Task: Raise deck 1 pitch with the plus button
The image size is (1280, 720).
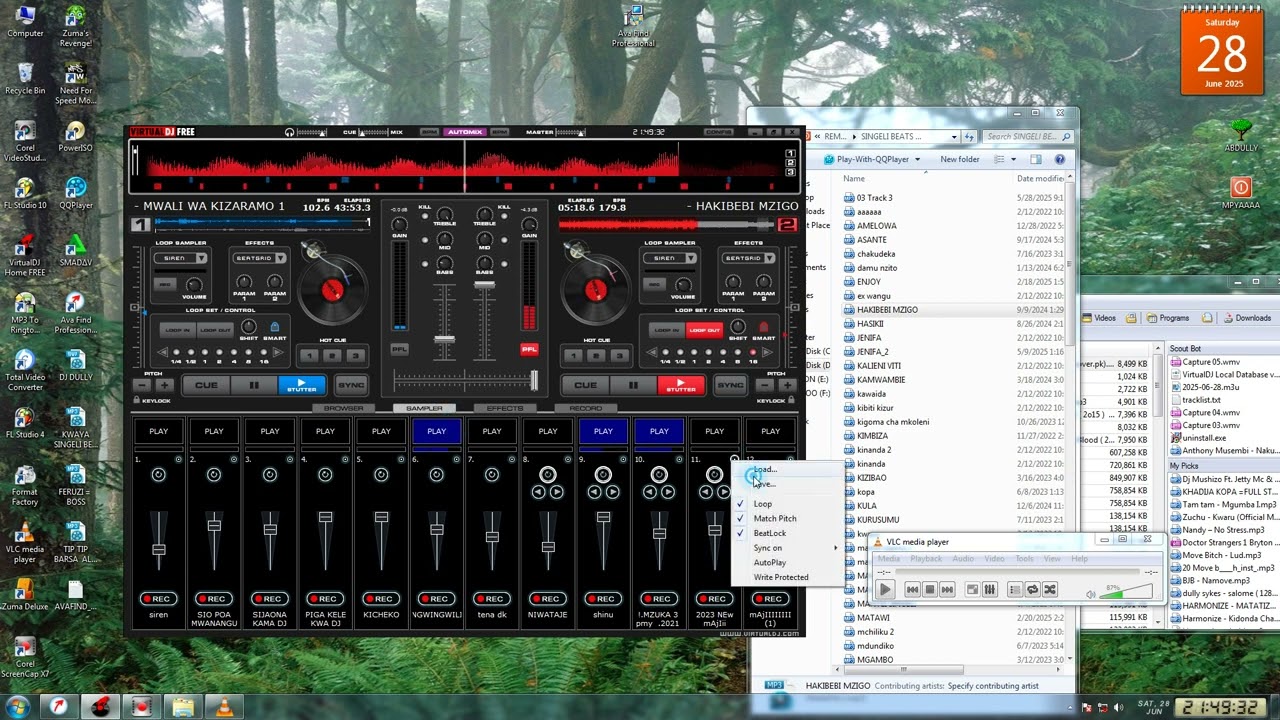Action: 164,385
